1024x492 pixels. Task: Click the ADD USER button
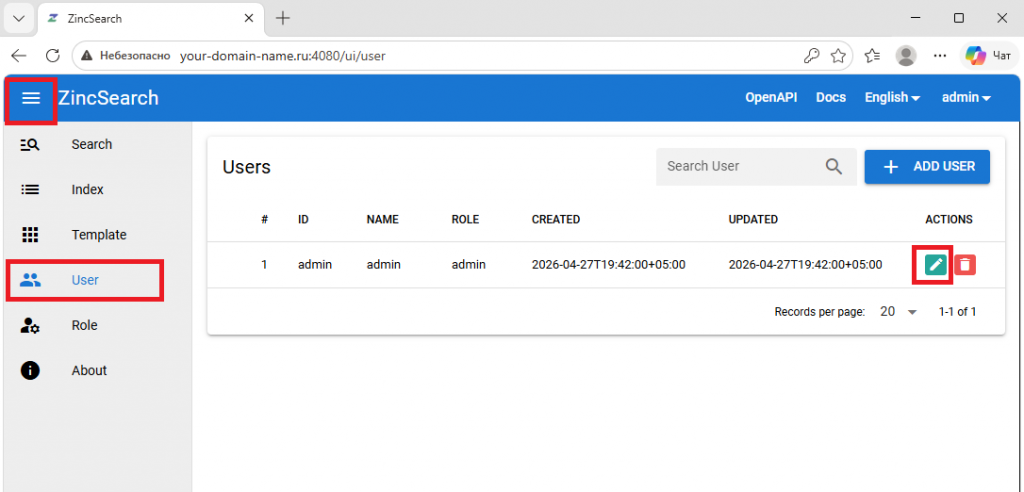(927, 167)
